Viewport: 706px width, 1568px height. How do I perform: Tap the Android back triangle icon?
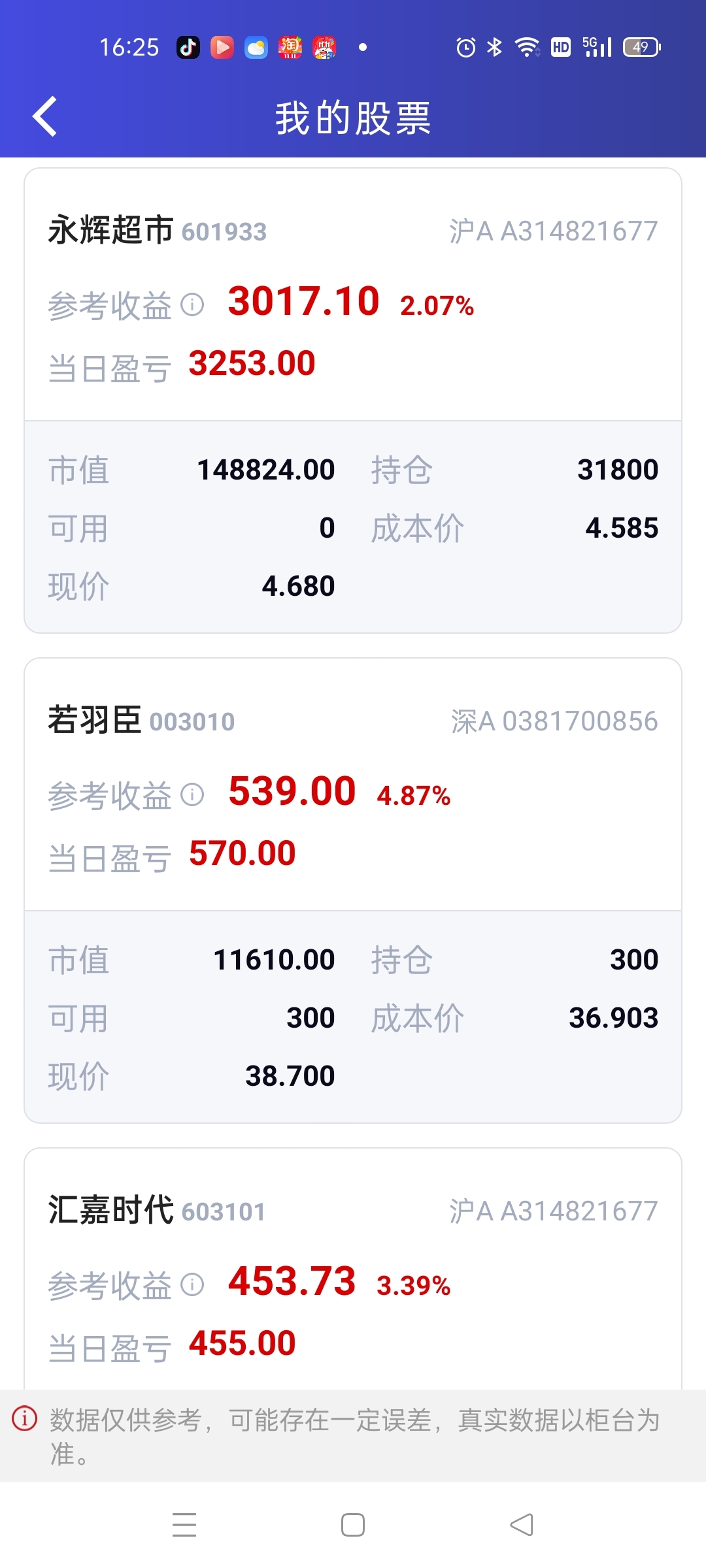point(522,1525)
